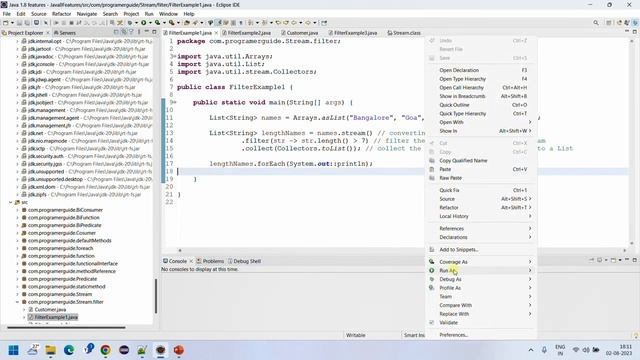Maximize the Console view

coord(635,260)
